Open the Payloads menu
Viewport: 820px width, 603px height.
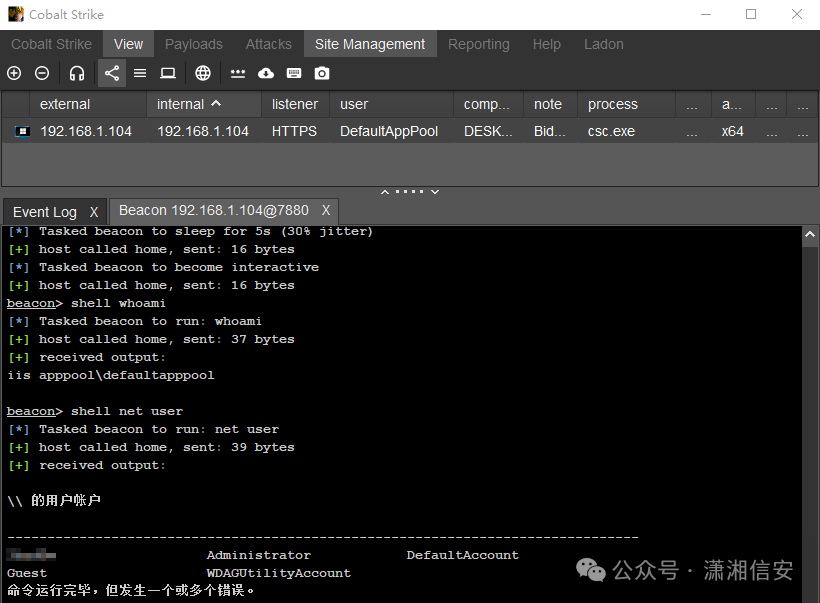(194, 44)
